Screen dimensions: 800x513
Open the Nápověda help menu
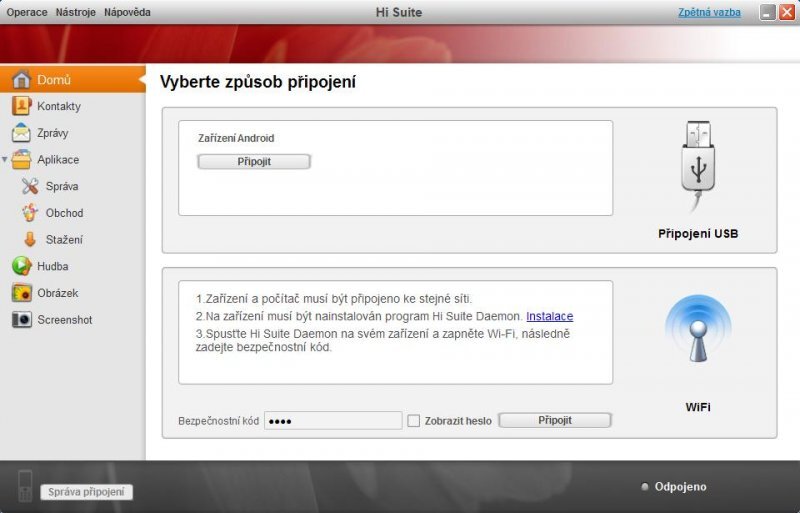[129, 13]
